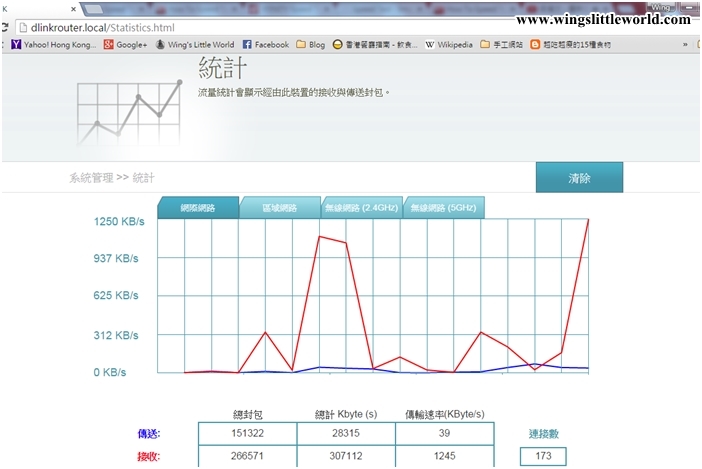Switch to 無線網路 (2.4GHz) tab
This screenshot has height=469, width=702.
point(361,208)
